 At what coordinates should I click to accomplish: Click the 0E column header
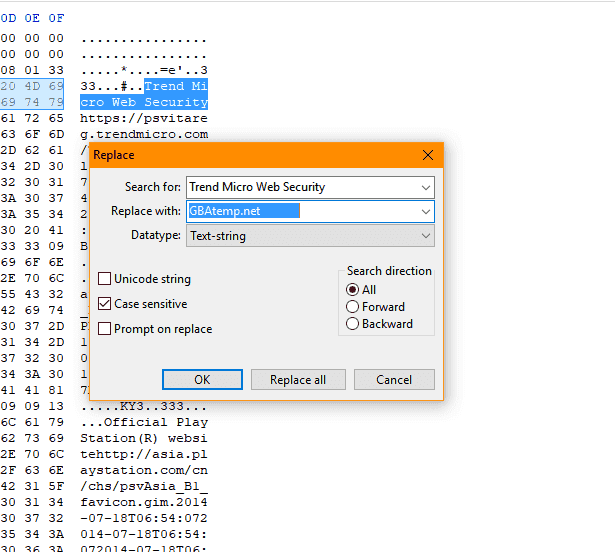pyautogui.click(x=32, y=18)
